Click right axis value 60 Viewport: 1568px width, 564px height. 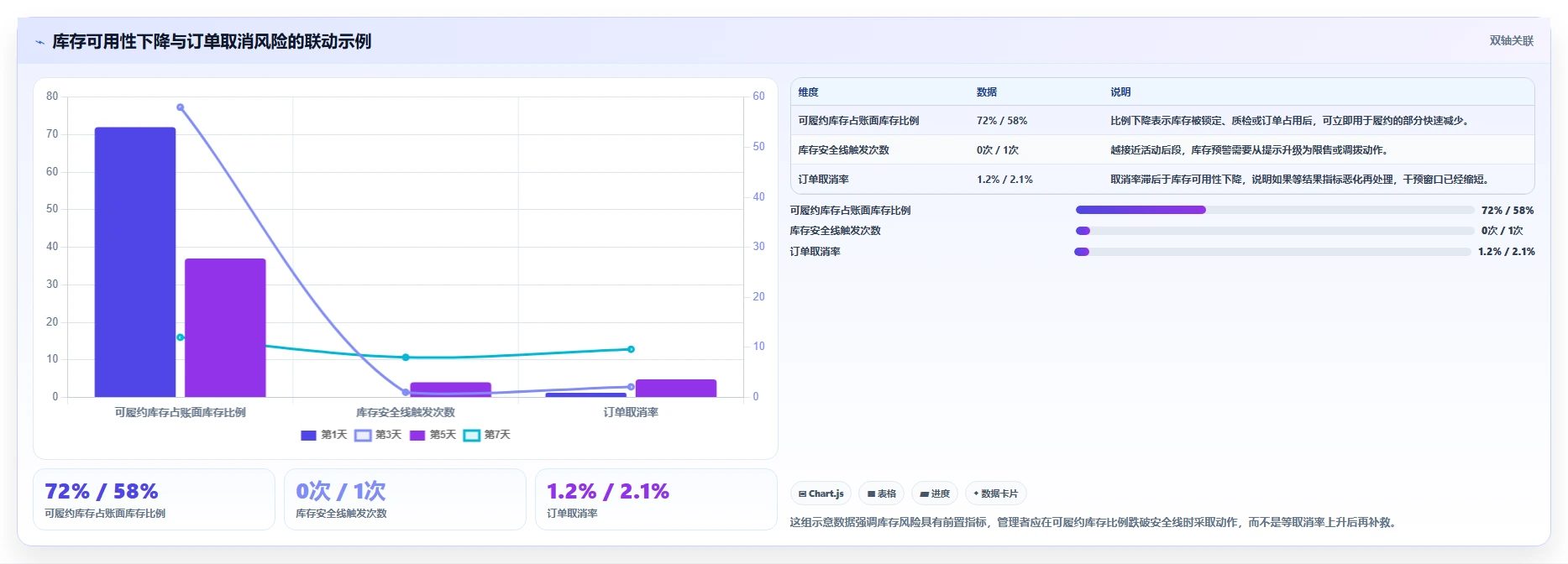758,97
